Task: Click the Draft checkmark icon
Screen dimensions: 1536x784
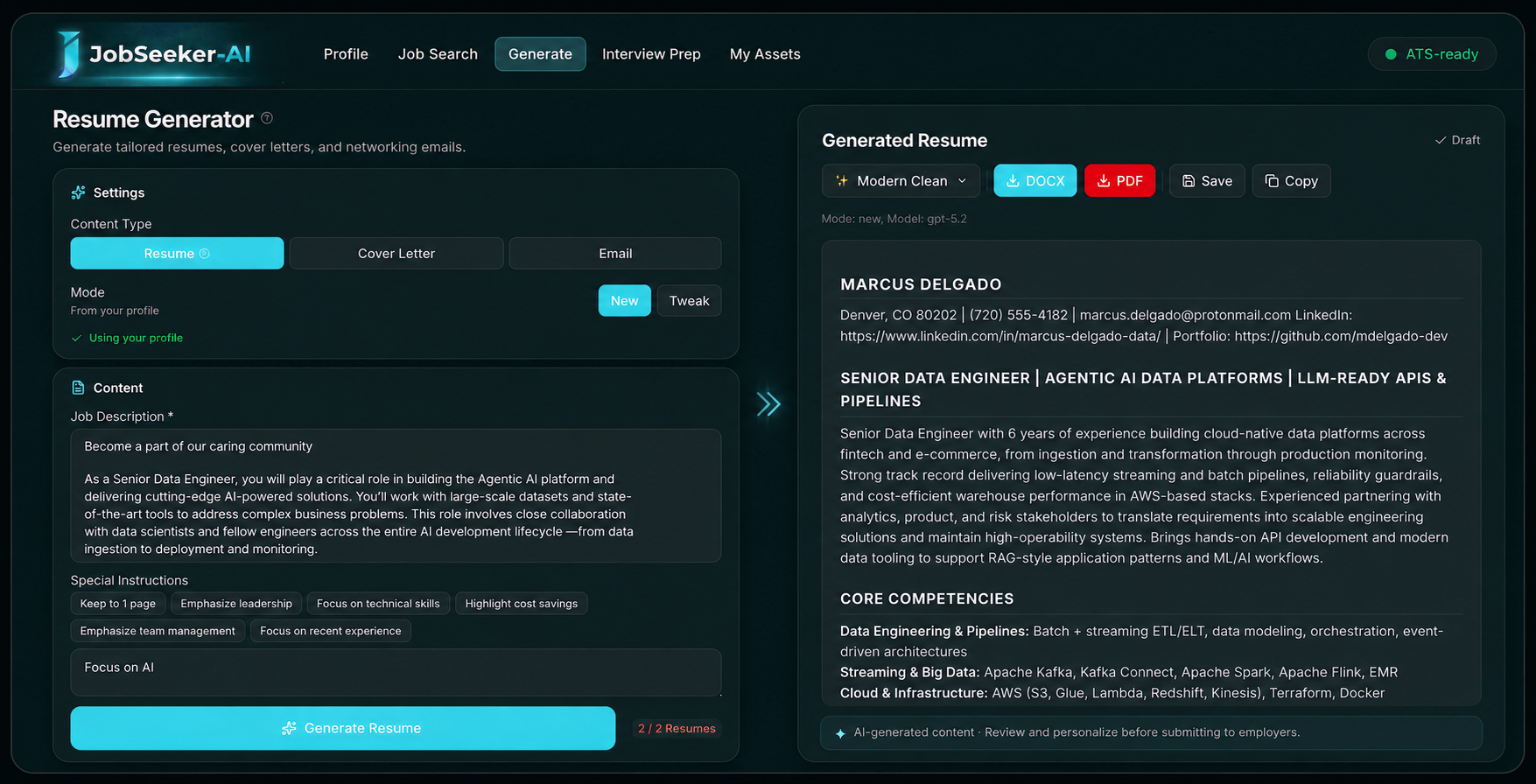Action: [x=1441, y=140]
